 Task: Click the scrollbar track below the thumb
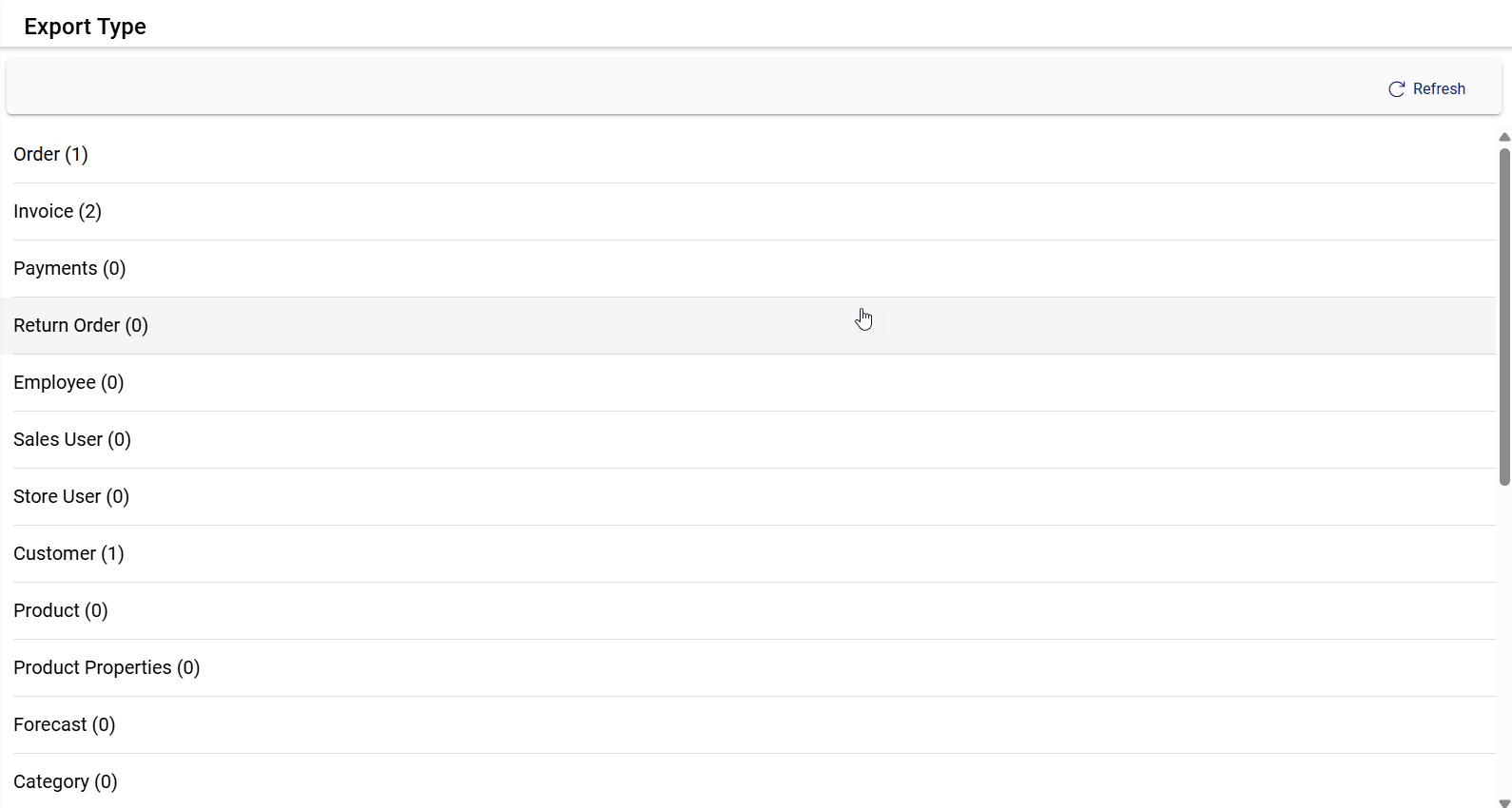point(1504,646)
